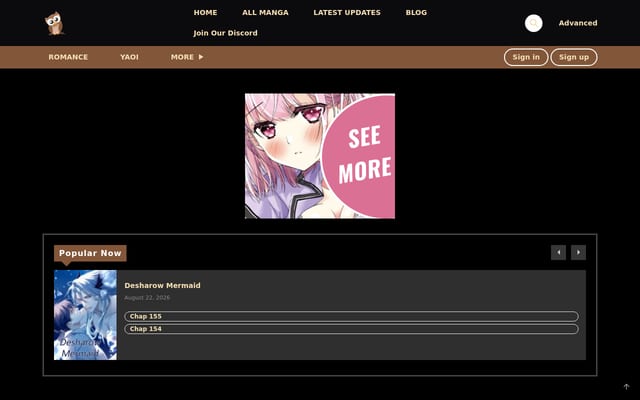Click the Popular Now heading
This screenshot has width=640, height=400.
coord(90,253)
